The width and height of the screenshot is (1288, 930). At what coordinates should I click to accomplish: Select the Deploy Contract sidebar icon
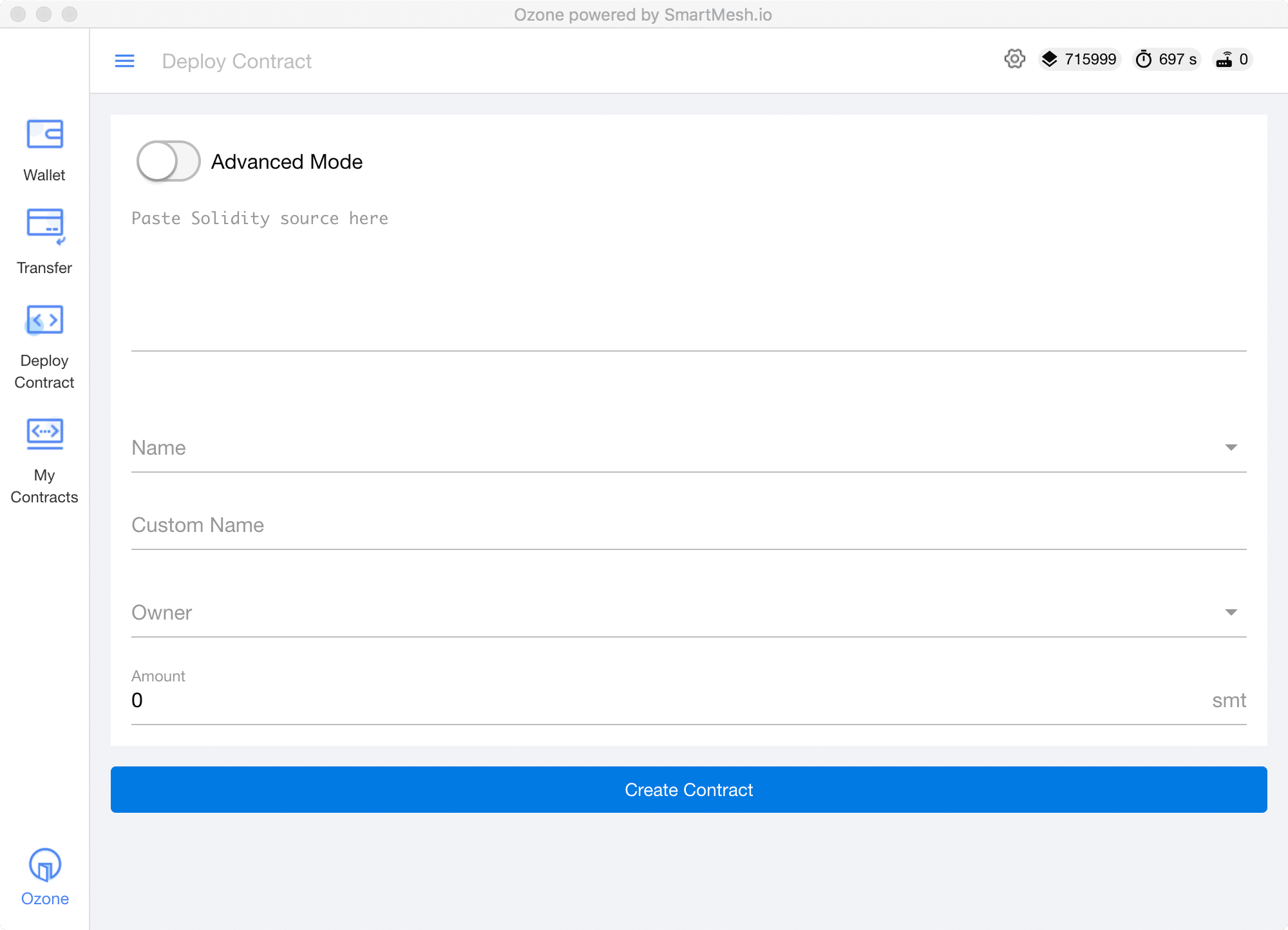44,320
